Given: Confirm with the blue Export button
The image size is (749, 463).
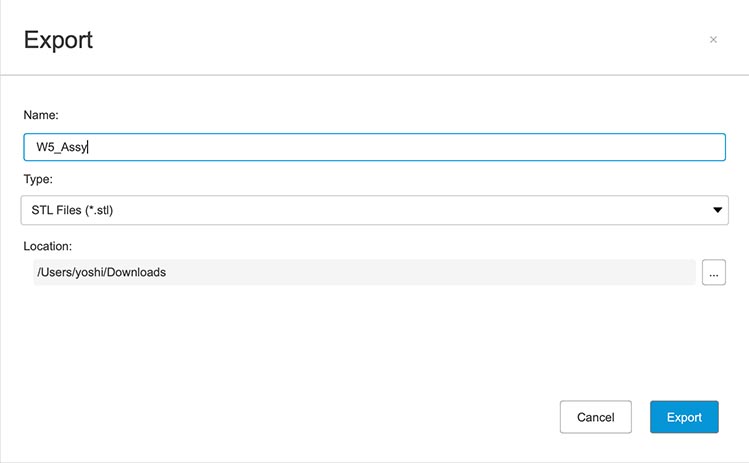Looking at the screenshot, I should click(684, 417).
